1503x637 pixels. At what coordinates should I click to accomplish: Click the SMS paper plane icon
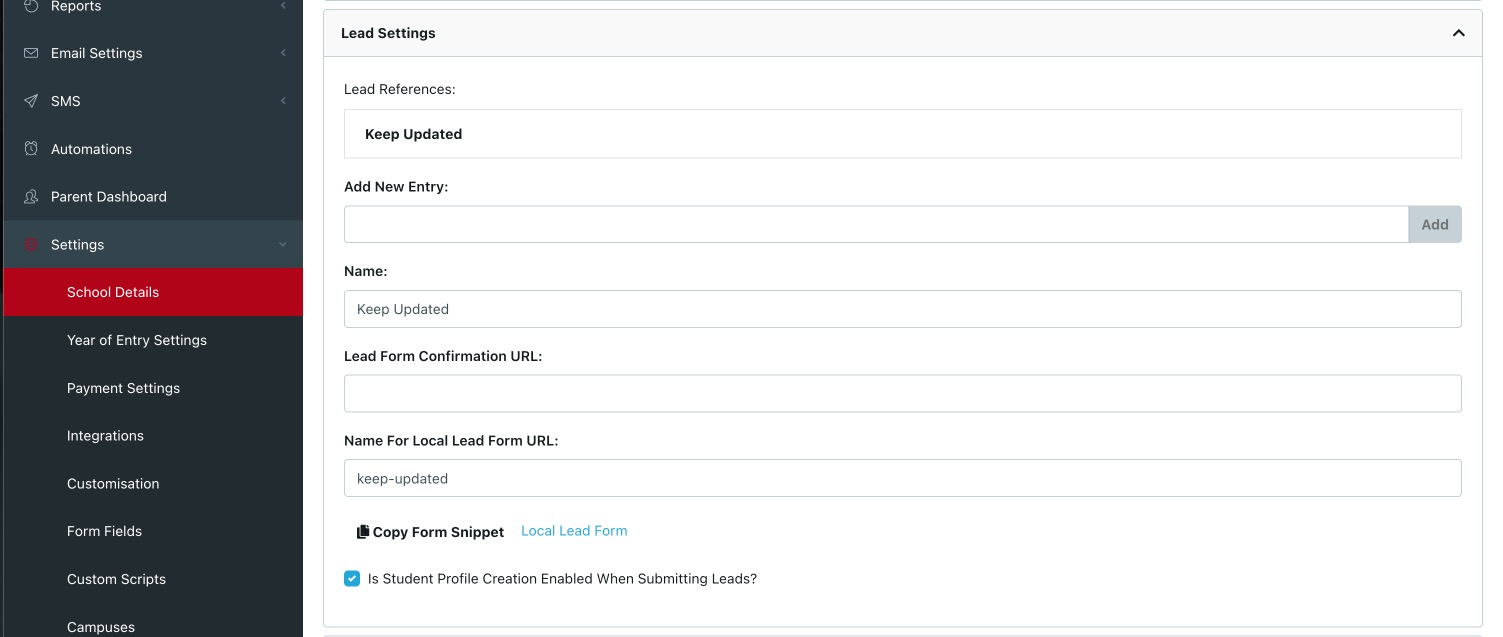pyautogui.click(x=30, y=101)
